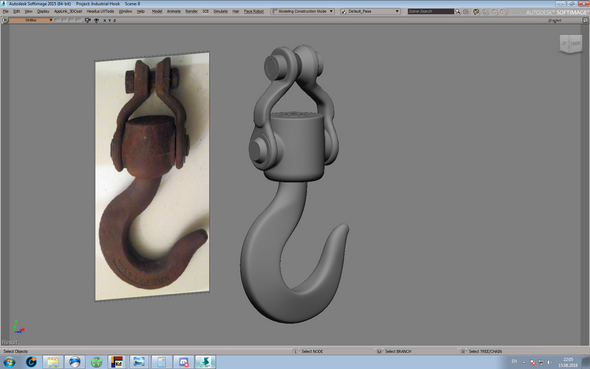Open the file explorer folder taskbar icon
The height and width of the screenshot is (369, 590).
53,362
